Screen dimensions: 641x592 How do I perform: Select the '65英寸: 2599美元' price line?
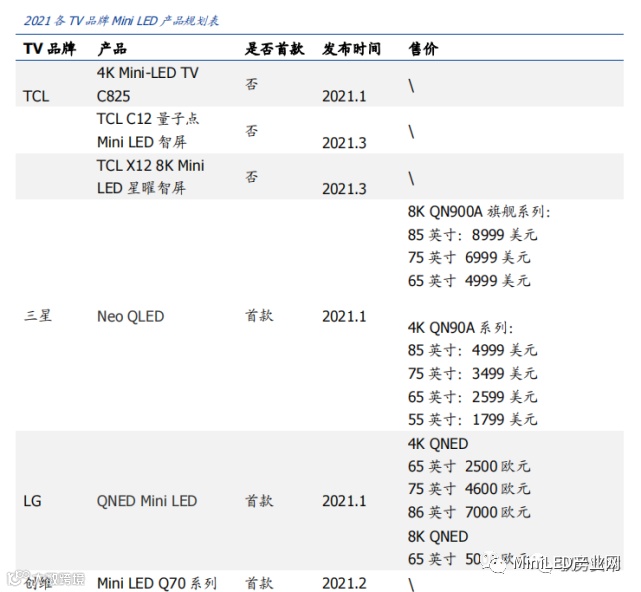pos(473,397)
